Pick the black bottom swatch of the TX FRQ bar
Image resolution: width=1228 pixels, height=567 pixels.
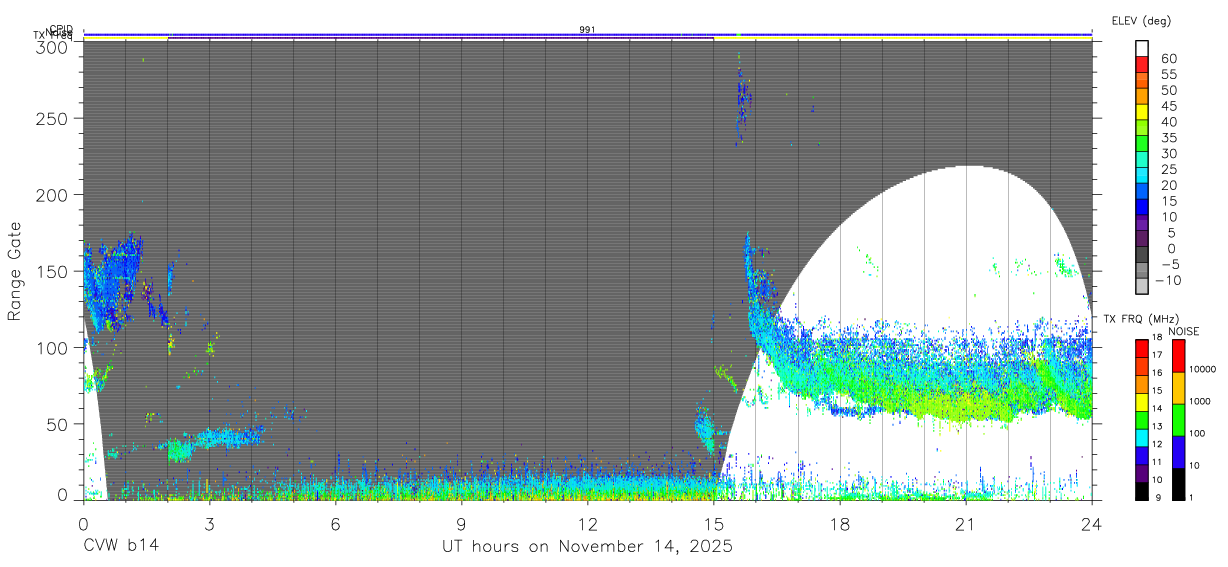pos(1142,491)
